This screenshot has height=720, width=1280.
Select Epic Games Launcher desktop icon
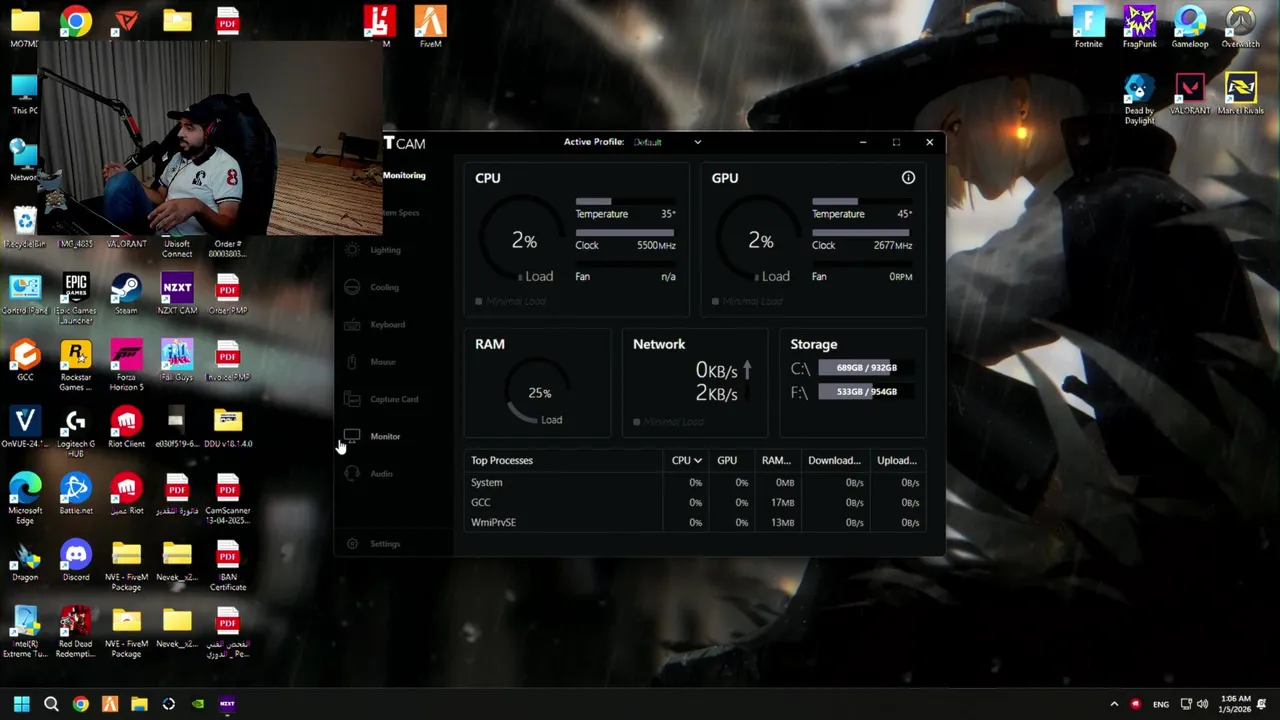pyautogui.click(x=76, y=298)
